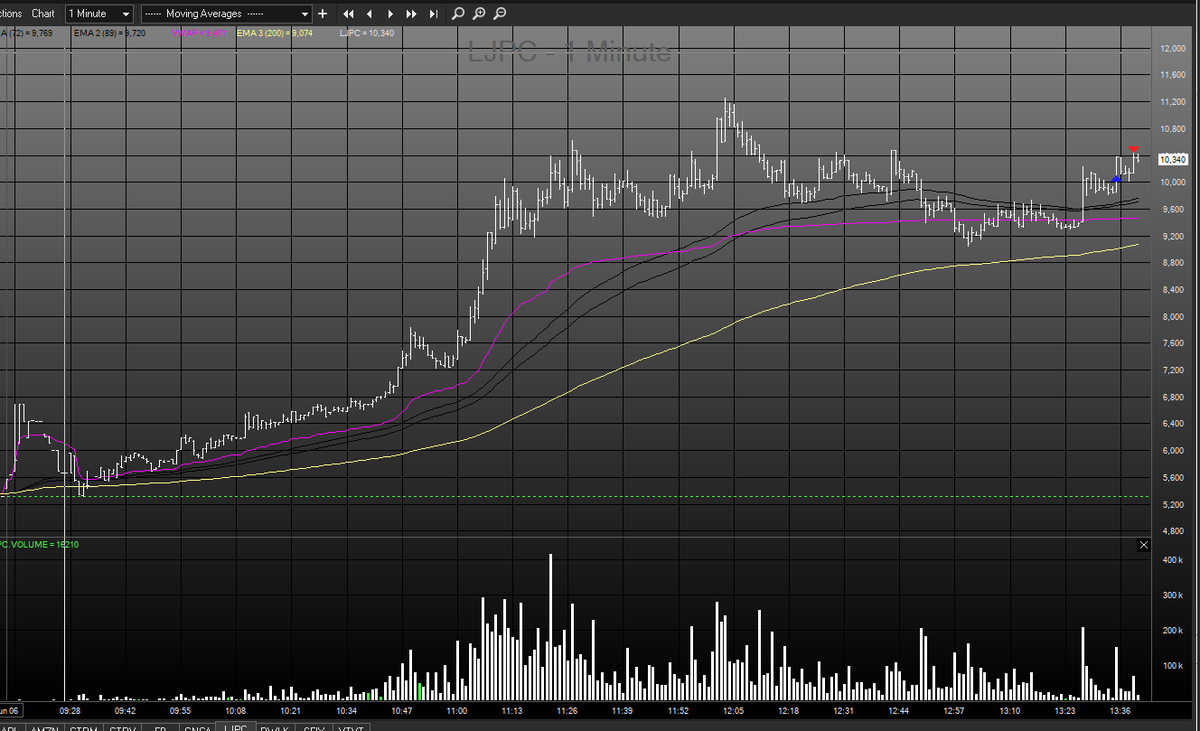1200x731 pixels.
Task: Click the 09:28 time axis label
Action: pos(70,710)
